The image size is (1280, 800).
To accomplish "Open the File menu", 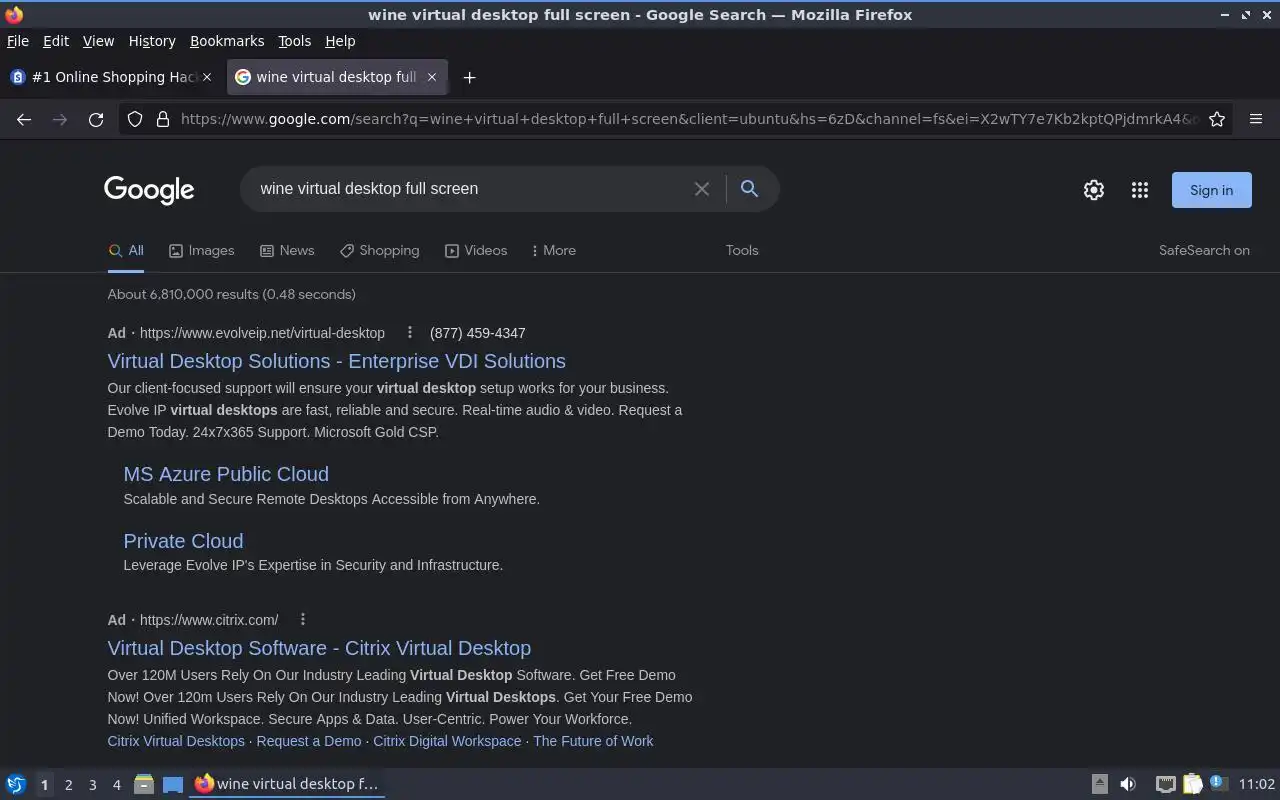I will pos(18,41).
